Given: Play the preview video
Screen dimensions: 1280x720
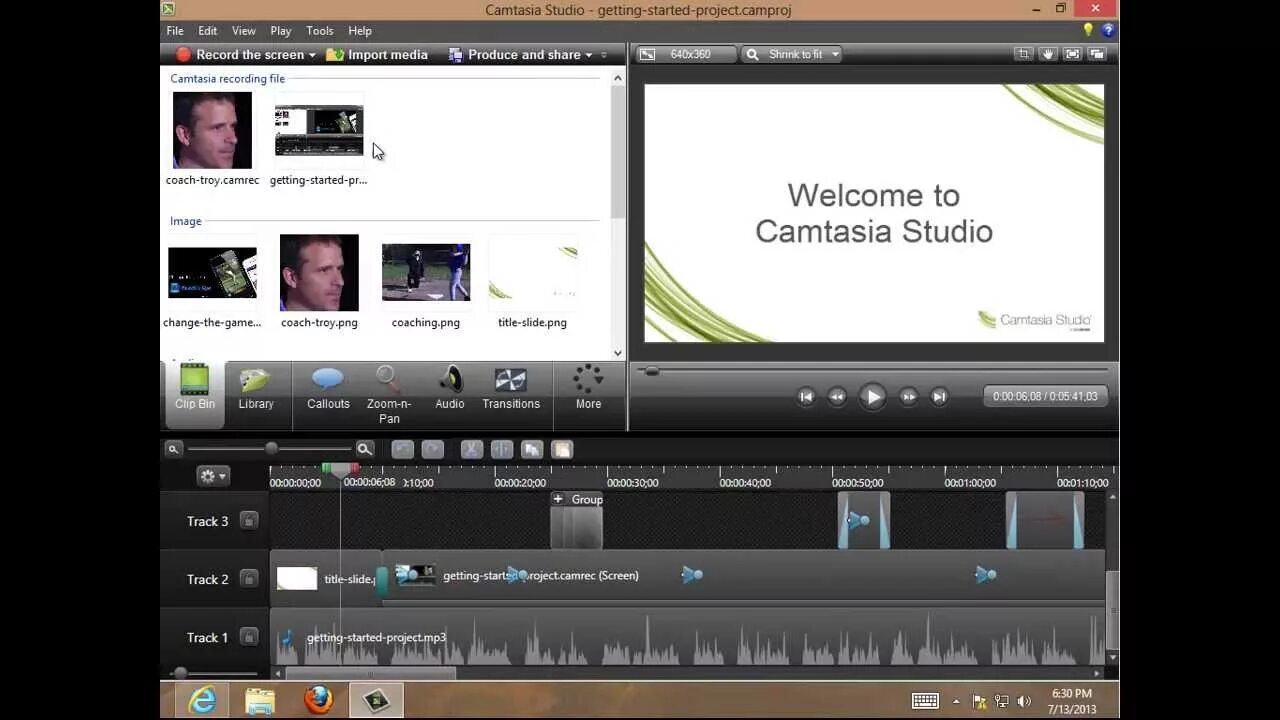Looking at the screenshot, I should coord(872,397).
